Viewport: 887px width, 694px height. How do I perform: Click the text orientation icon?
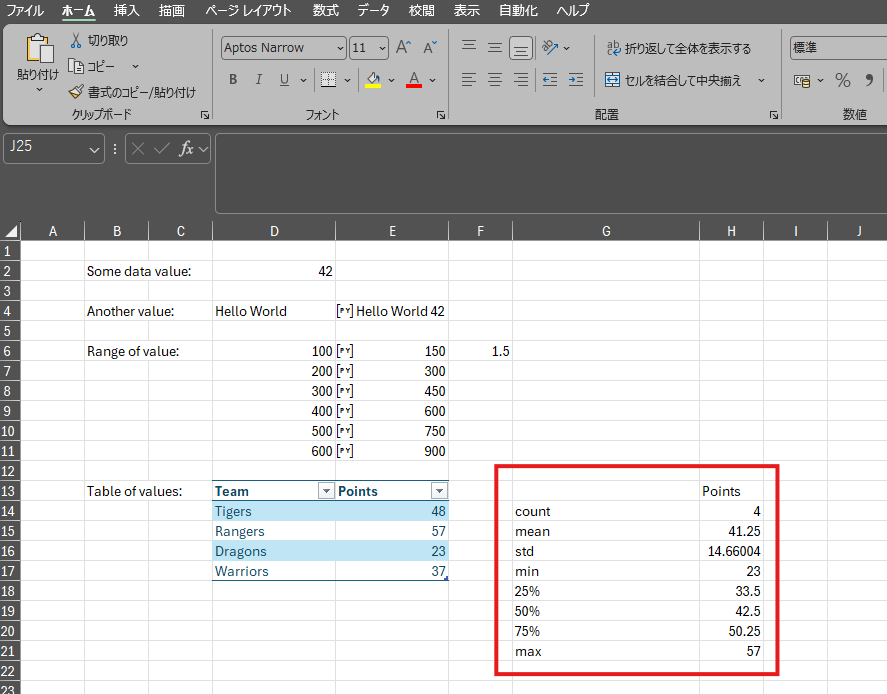[x=550, y=48]
